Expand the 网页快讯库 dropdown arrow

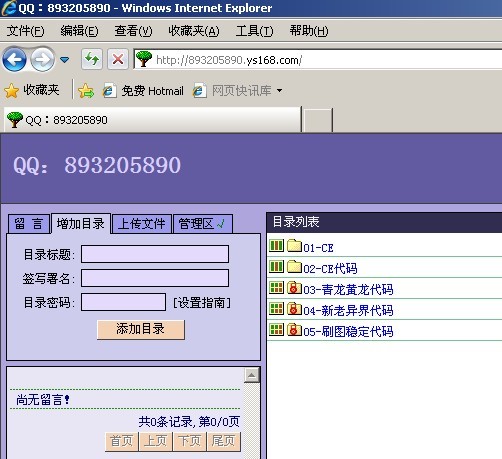pyautogui.click(x=279, y=90)
